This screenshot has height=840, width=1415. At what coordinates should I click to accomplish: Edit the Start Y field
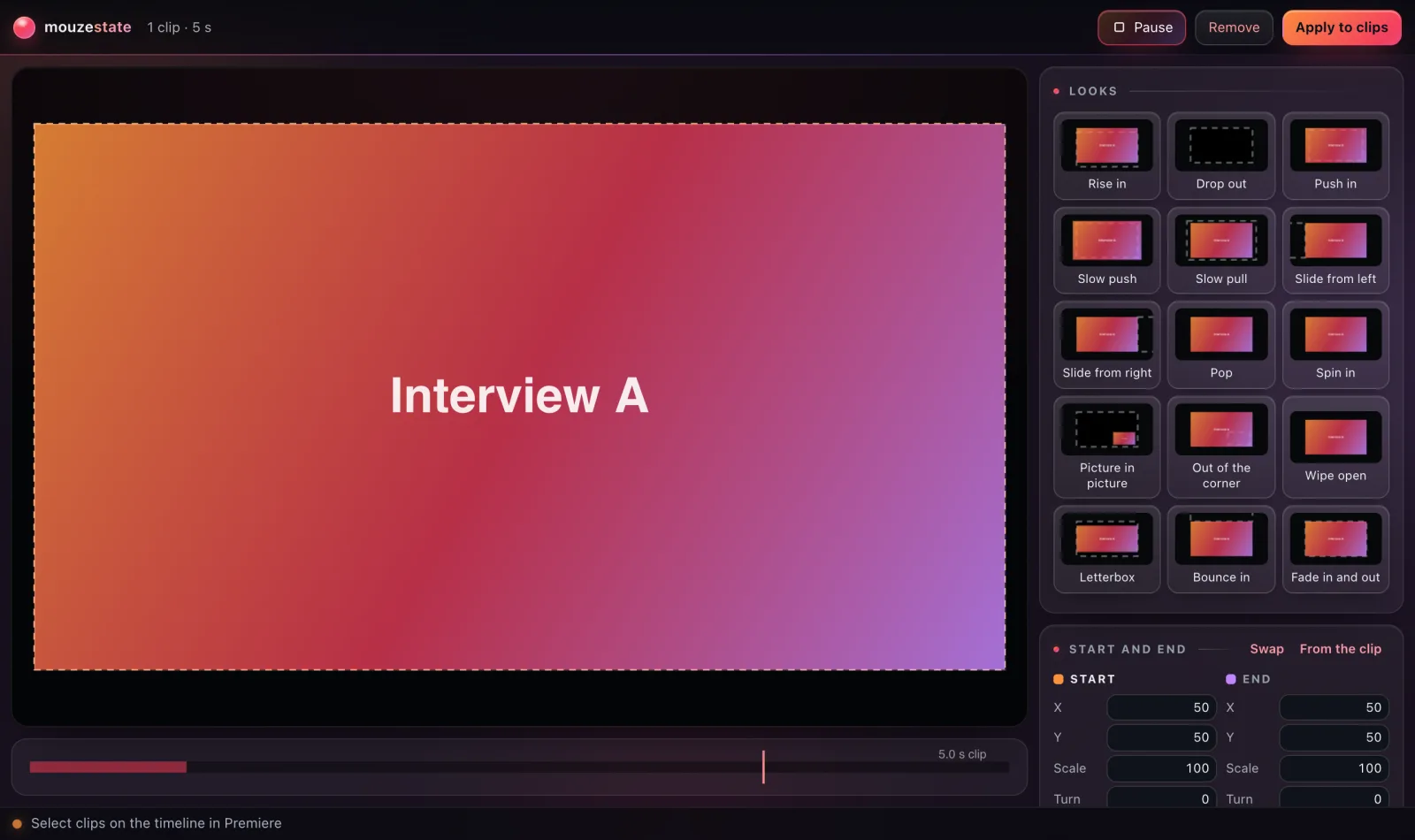[1161, 737]
